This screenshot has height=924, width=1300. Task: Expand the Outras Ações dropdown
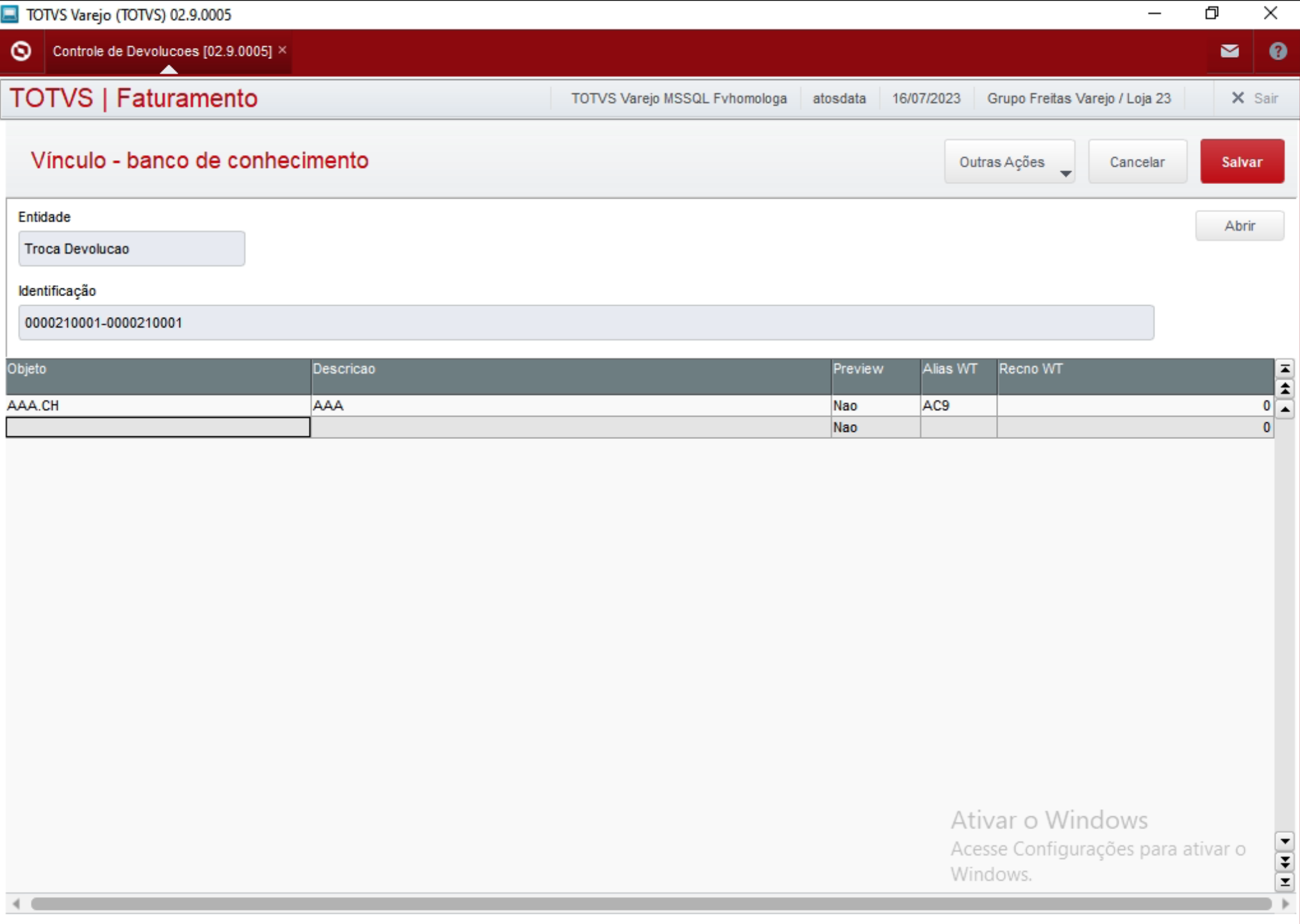click(x=1010, y=161)
